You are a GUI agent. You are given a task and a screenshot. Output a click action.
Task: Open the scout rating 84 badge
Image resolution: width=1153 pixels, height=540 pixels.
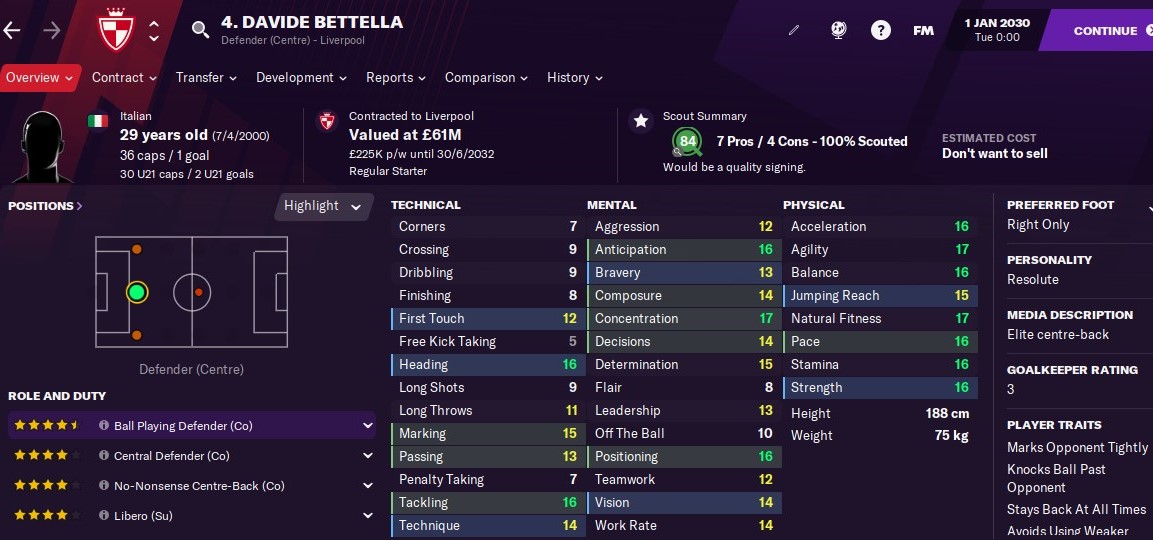click(688, 141)
